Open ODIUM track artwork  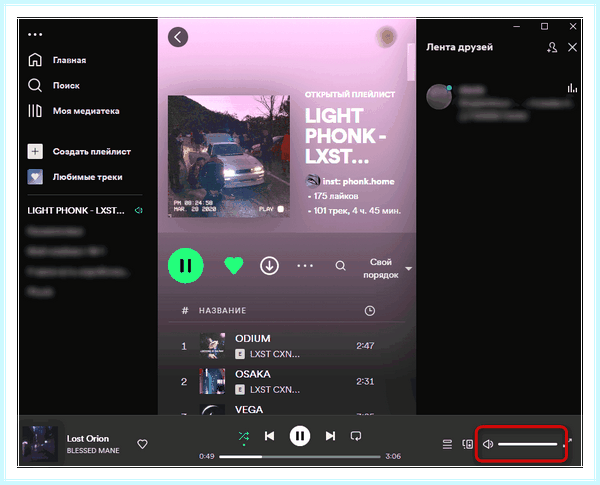212,346
